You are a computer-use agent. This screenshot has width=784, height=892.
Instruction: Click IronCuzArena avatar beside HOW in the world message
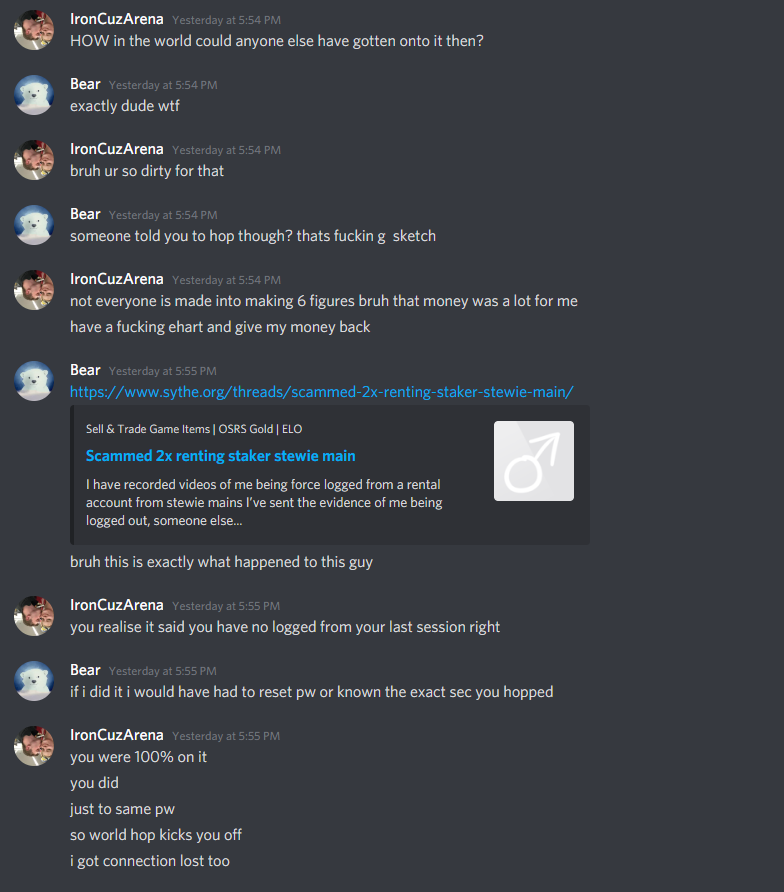(34, 30)
